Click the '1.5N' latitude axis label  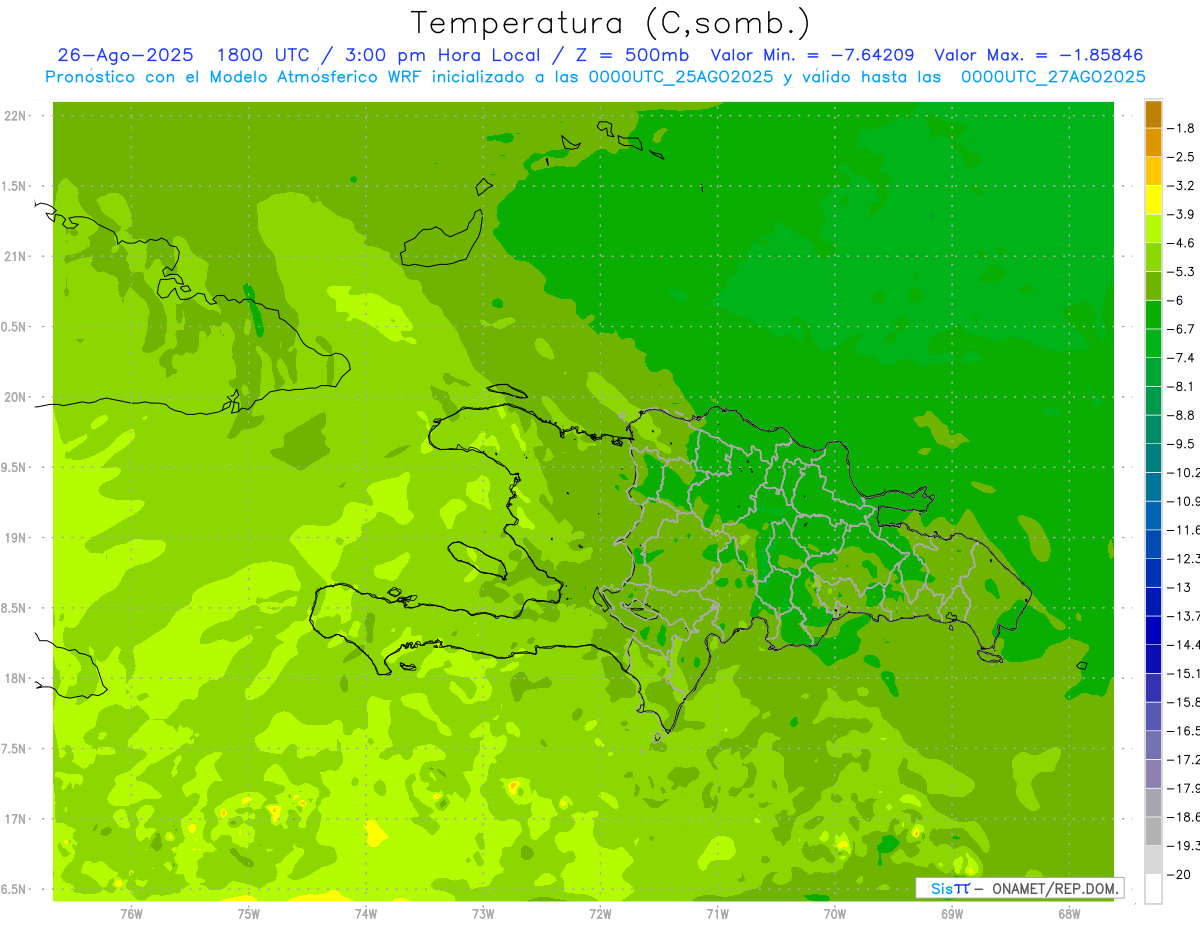coord(14,186)
